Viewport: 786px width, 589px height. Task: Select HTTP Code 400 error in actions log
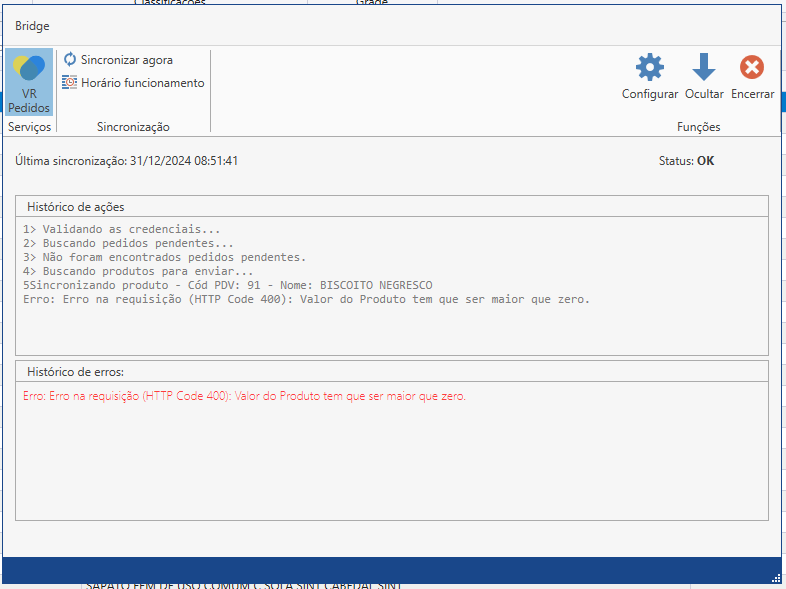pos(306,300)
